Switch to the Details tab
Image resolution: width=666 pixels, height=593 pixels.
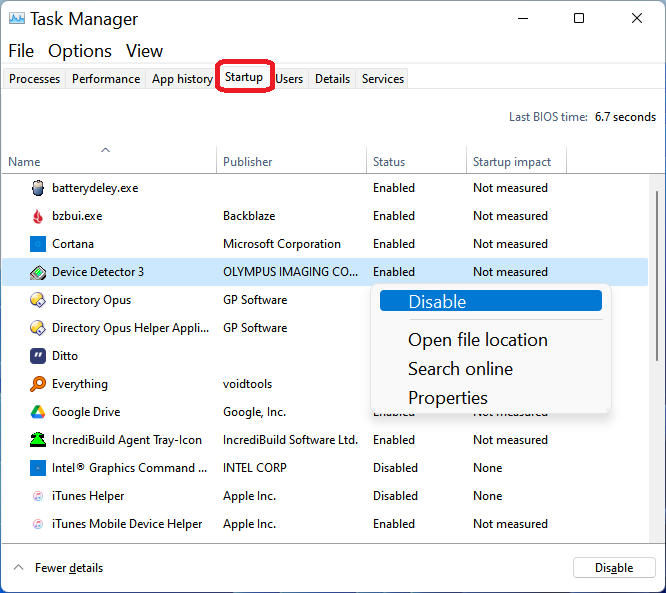coord(332,79)
